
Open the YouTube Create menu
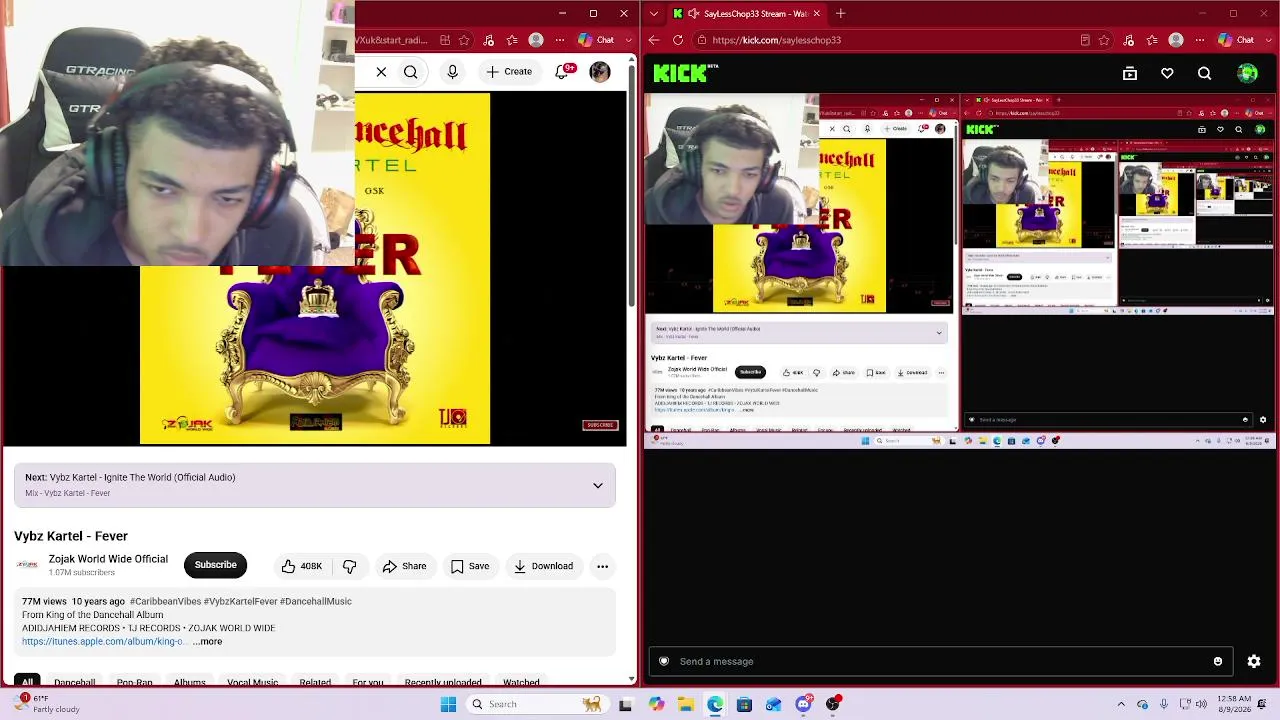[x=509, y=72]
